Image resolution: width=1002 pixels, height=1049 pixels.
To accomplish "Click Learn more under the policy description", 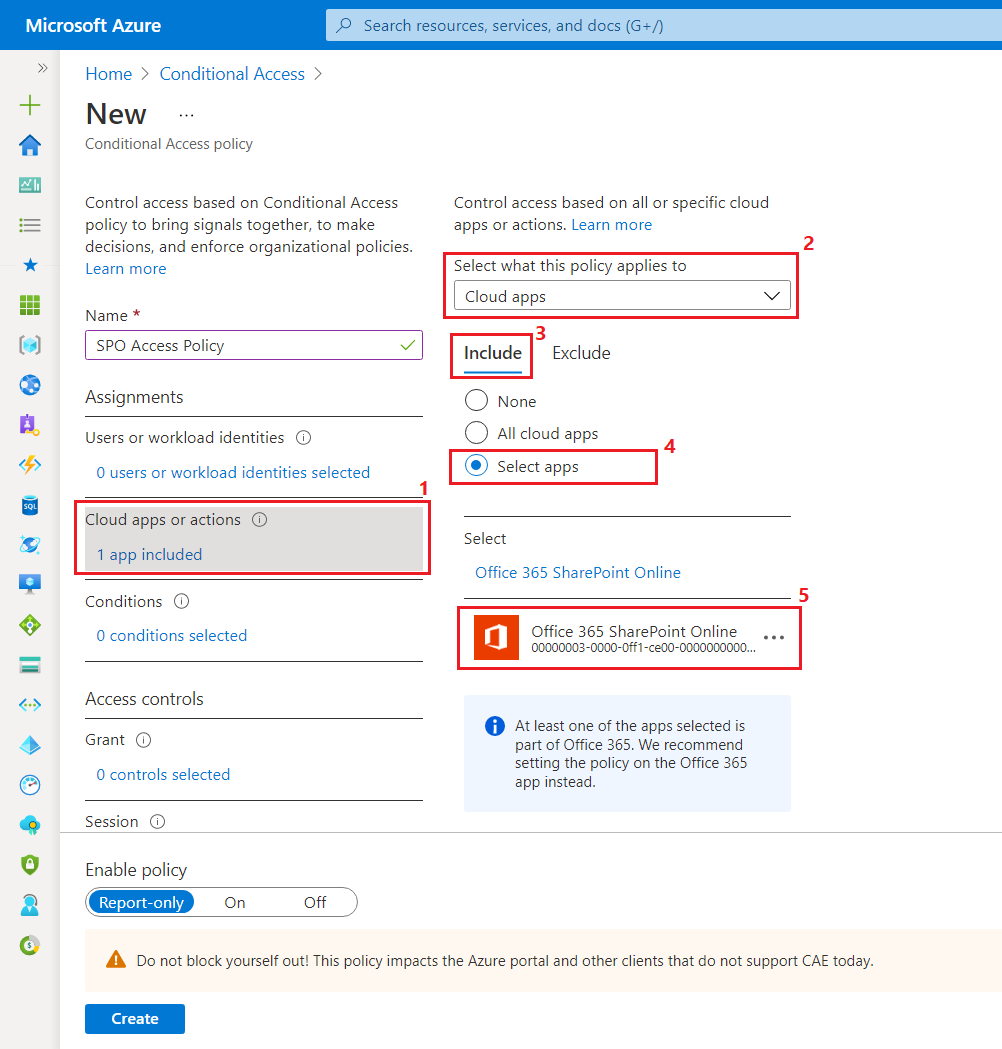I will point(126,268).
